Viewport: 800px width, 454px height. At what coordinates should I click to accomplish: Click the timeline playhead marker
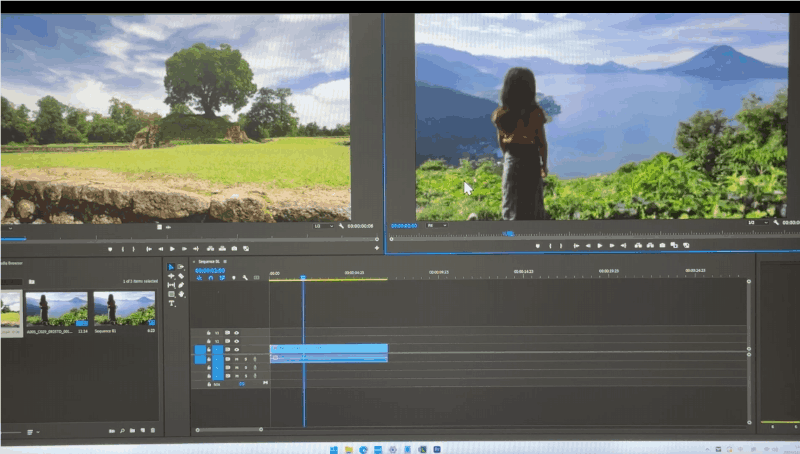pos(303,278)
